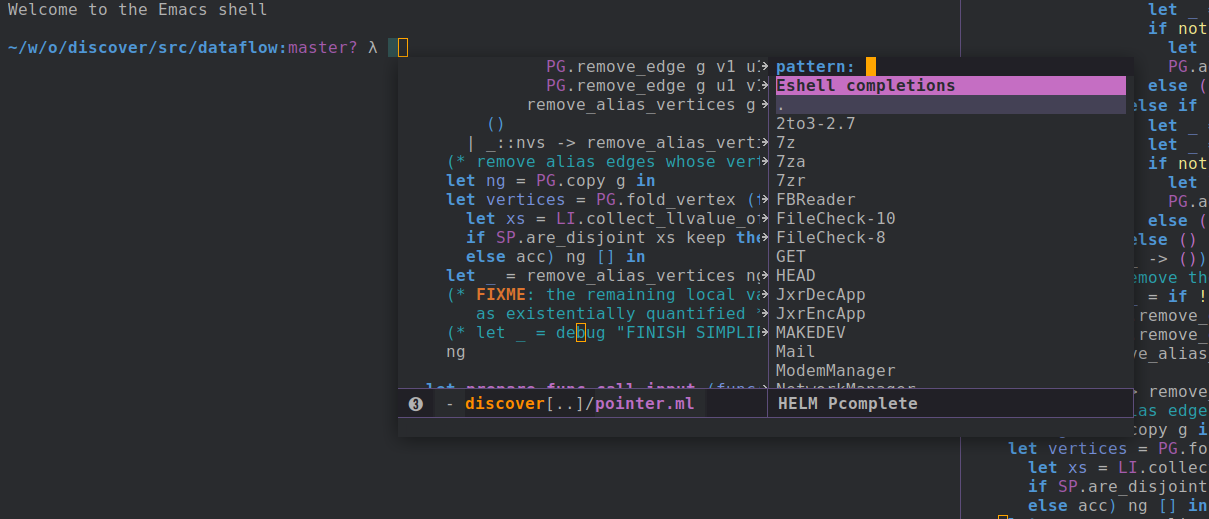Screen dimensions: 1209x519
Task: Pick FileCheck-8 from the list
Action: [831, 238]
